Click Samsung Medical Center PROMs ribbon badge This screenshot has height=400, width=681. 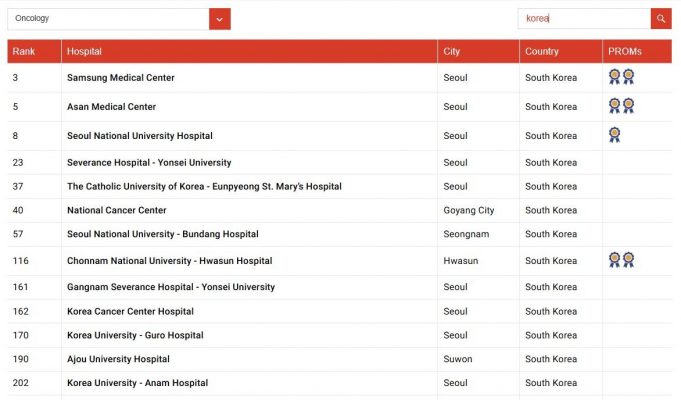621,77
